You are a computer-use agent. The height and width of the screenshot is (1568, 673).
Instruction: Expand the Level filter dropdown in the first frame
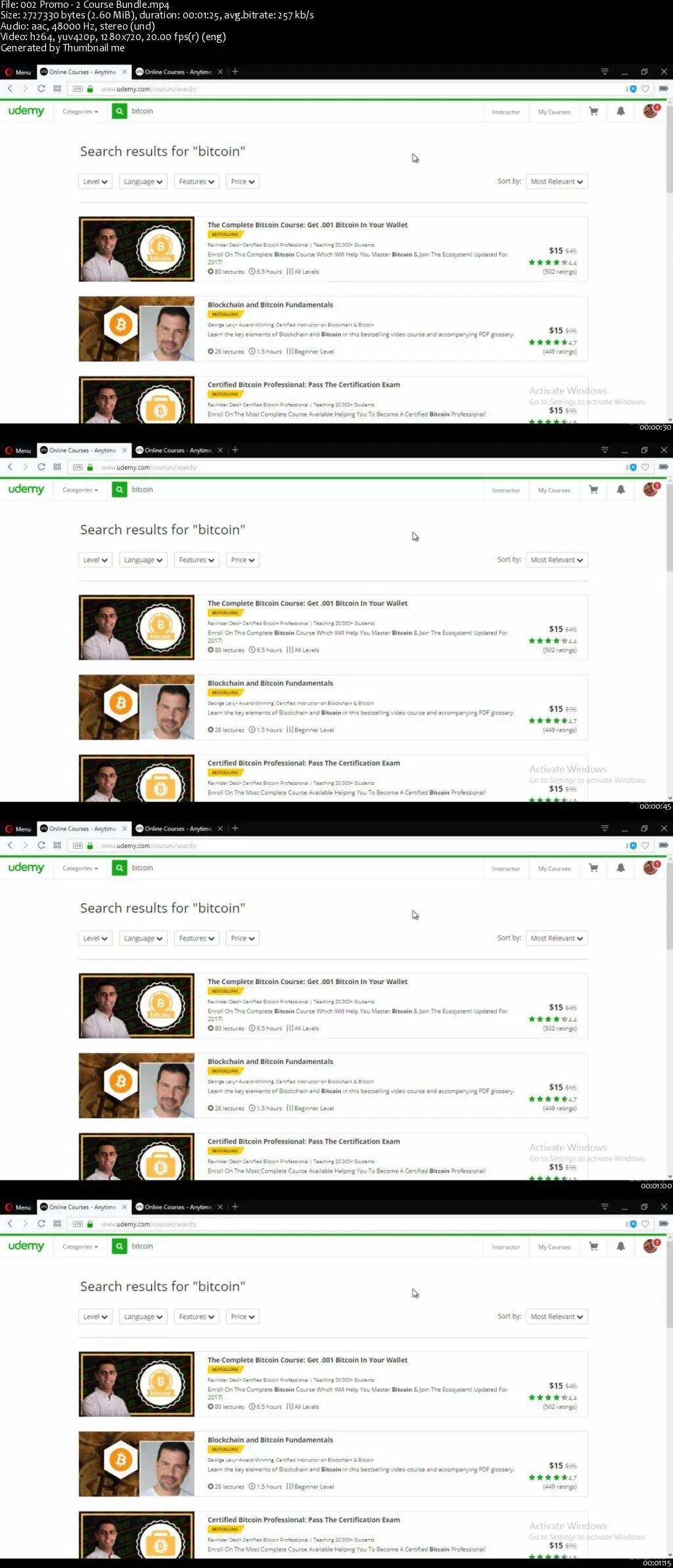coord(95,182)
